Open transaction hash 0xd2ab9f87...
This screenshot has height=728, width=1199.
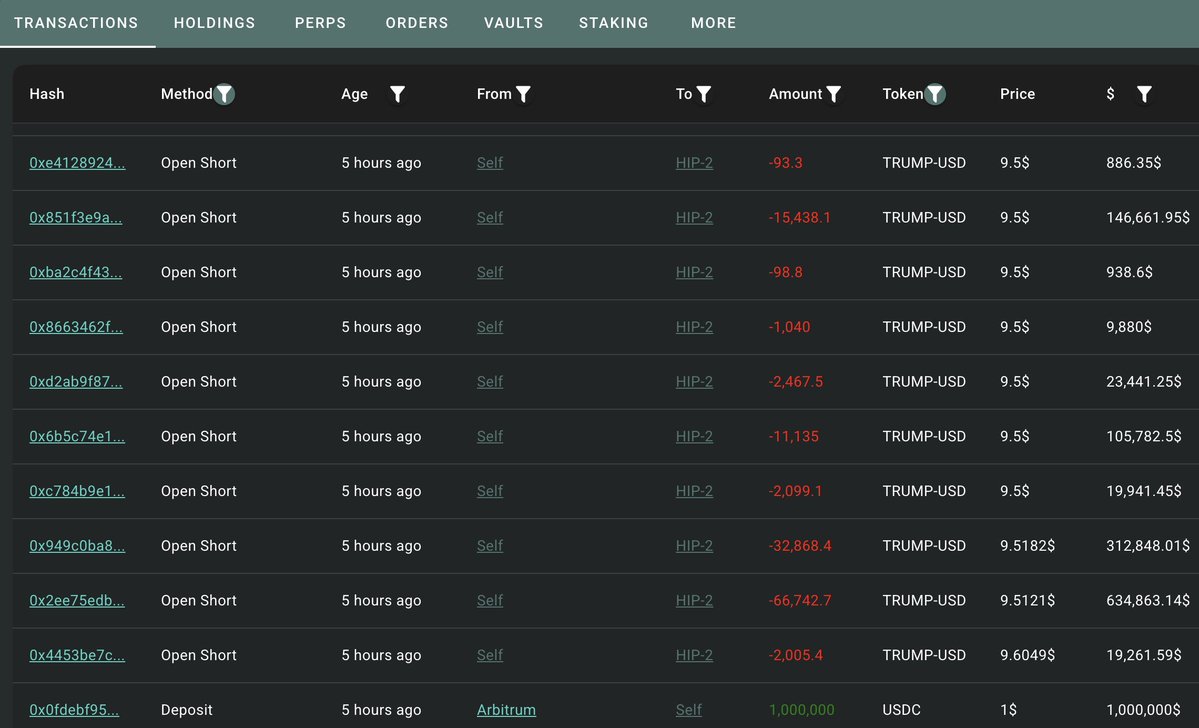click(76, 382)
